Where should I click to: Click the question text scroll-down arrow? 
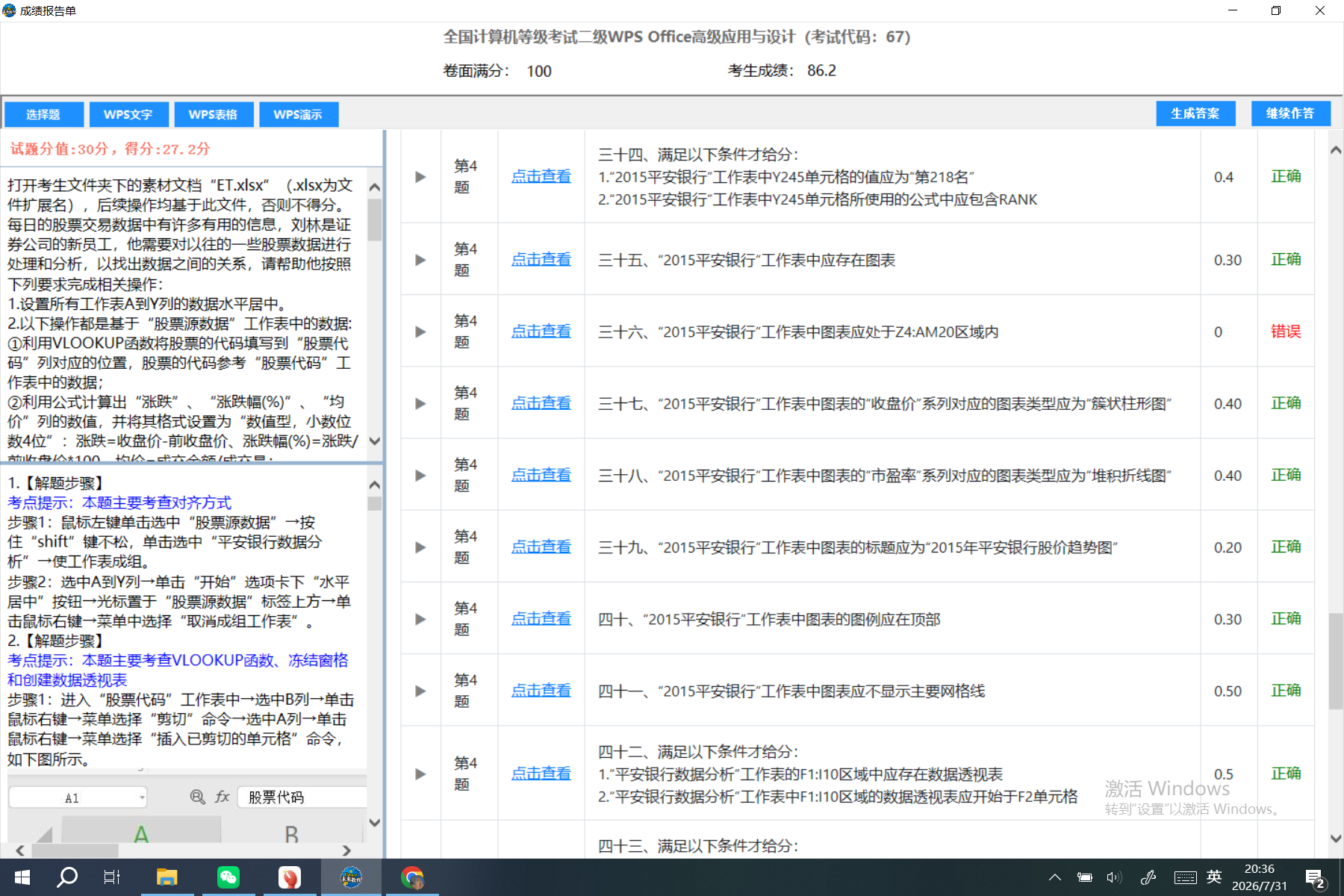point(375,441)
